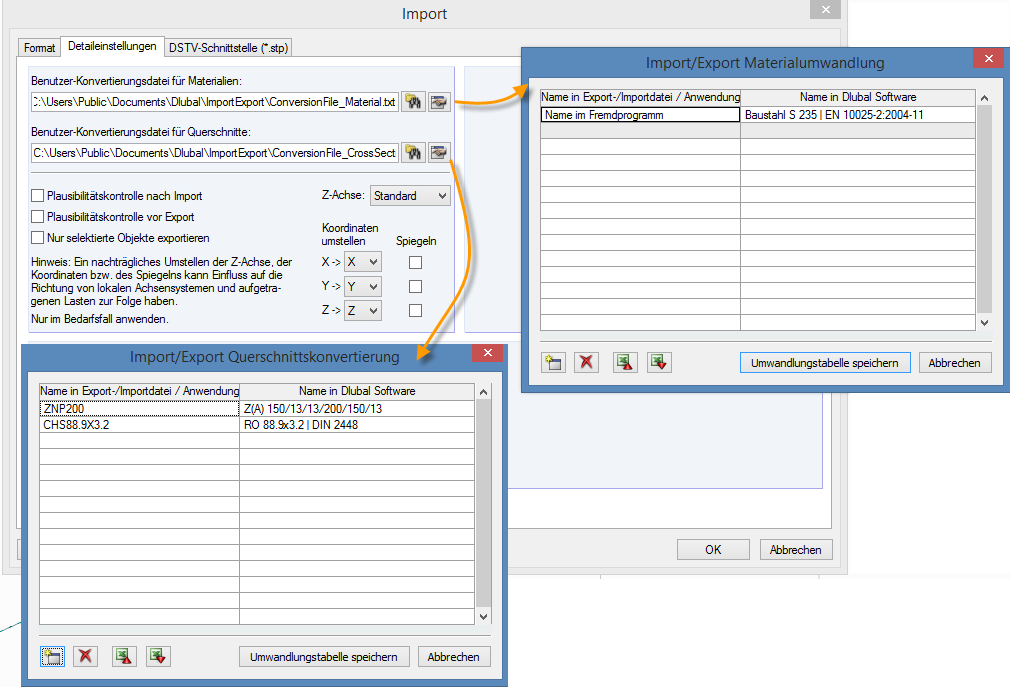Check Nur selektierte Objekte exportieren

[x=37, y=237]
